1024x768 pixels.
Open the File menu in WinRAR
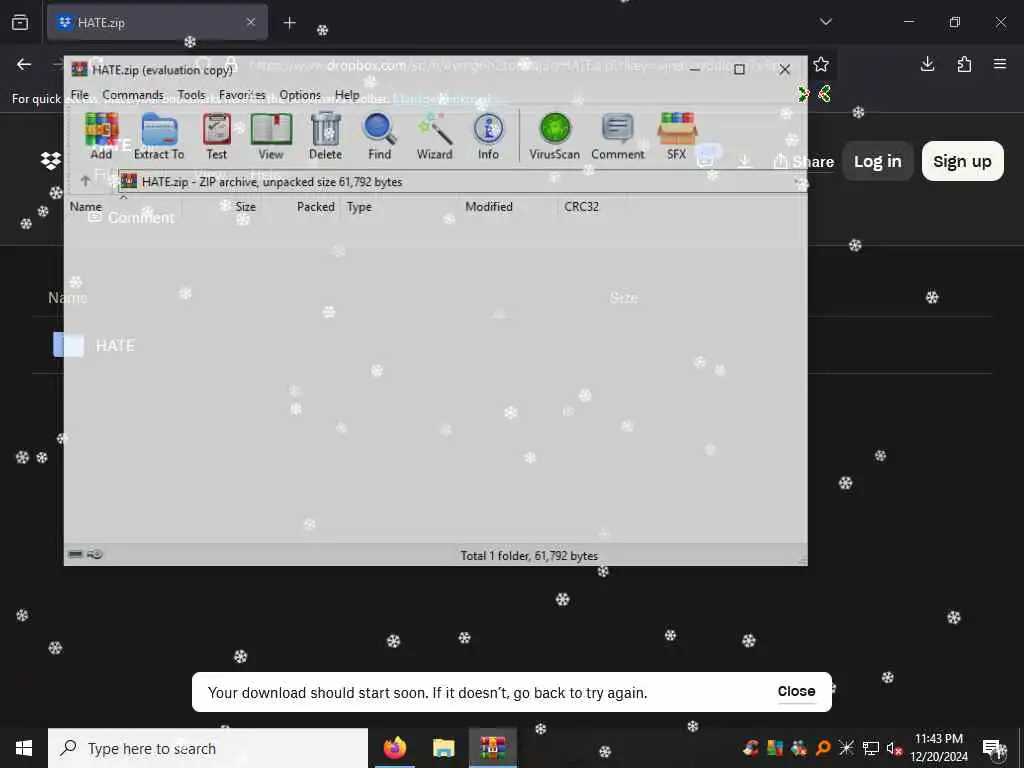pos(80,95)
